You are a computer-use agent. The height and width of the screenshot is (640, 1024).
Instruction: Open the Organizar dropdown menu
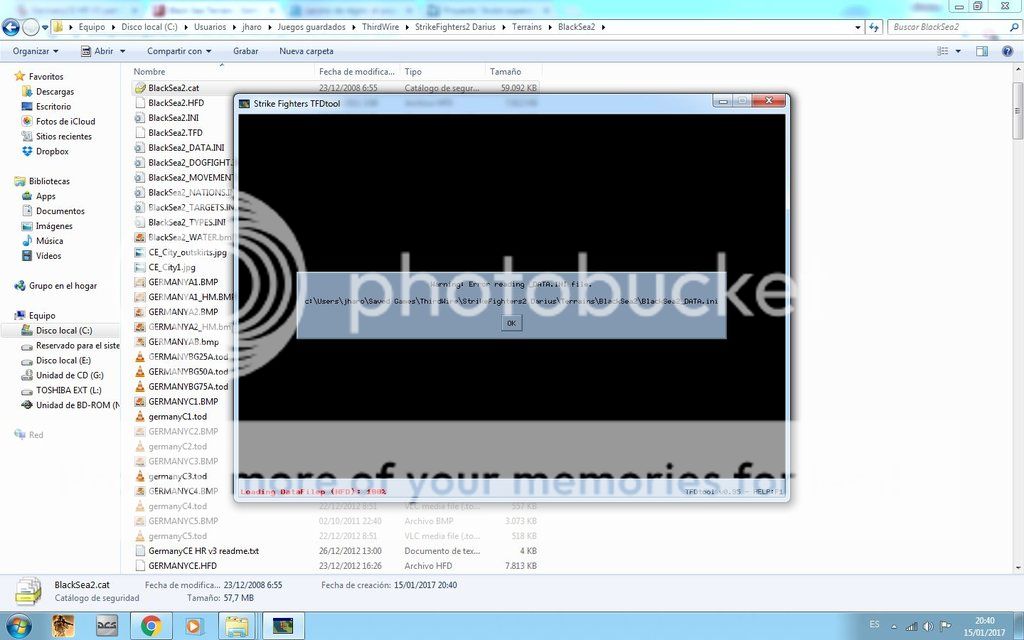tap(35, 51)
